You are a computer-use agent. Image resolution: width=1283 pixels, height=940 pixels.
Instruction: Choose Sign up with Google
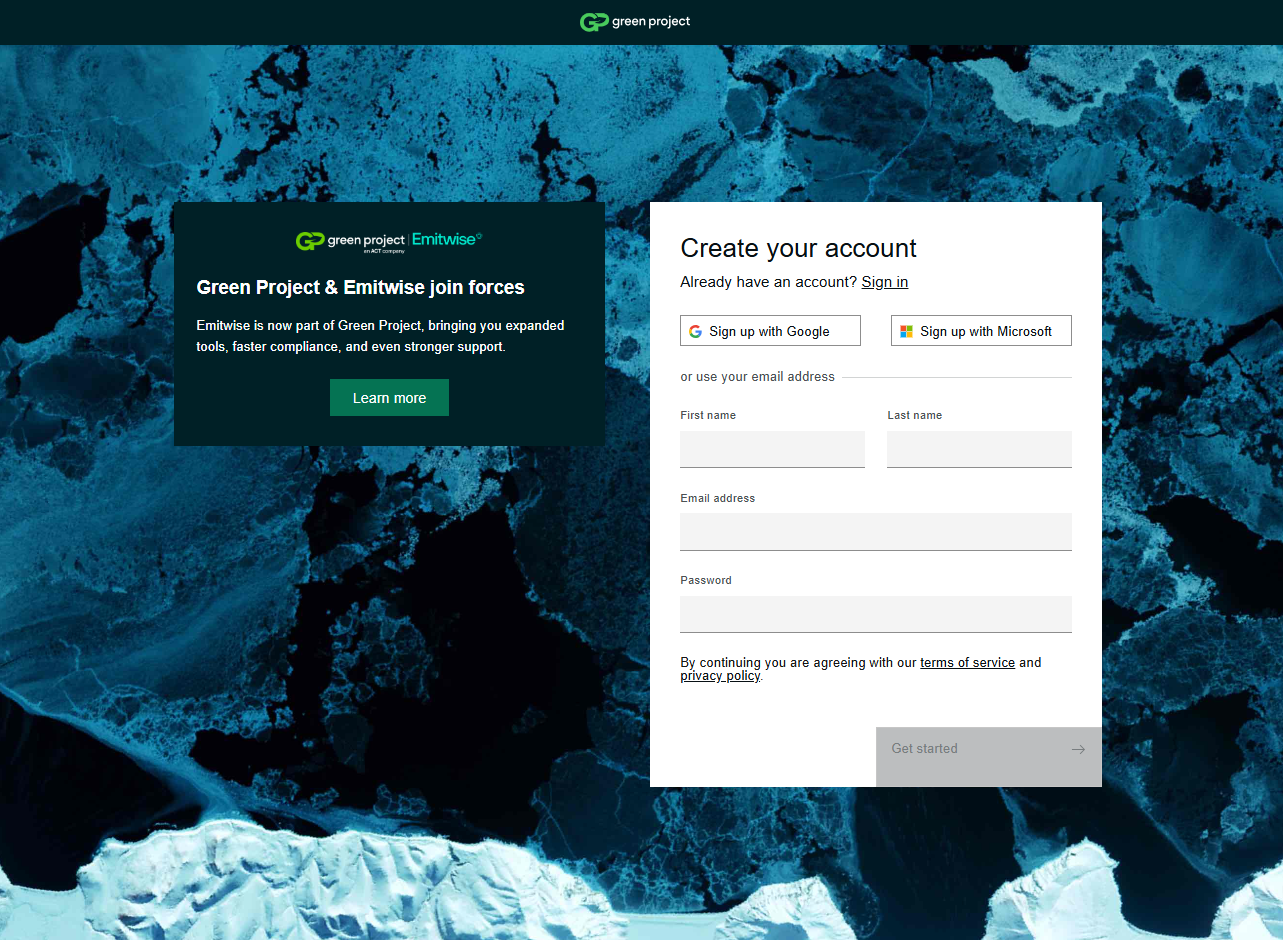770,331
